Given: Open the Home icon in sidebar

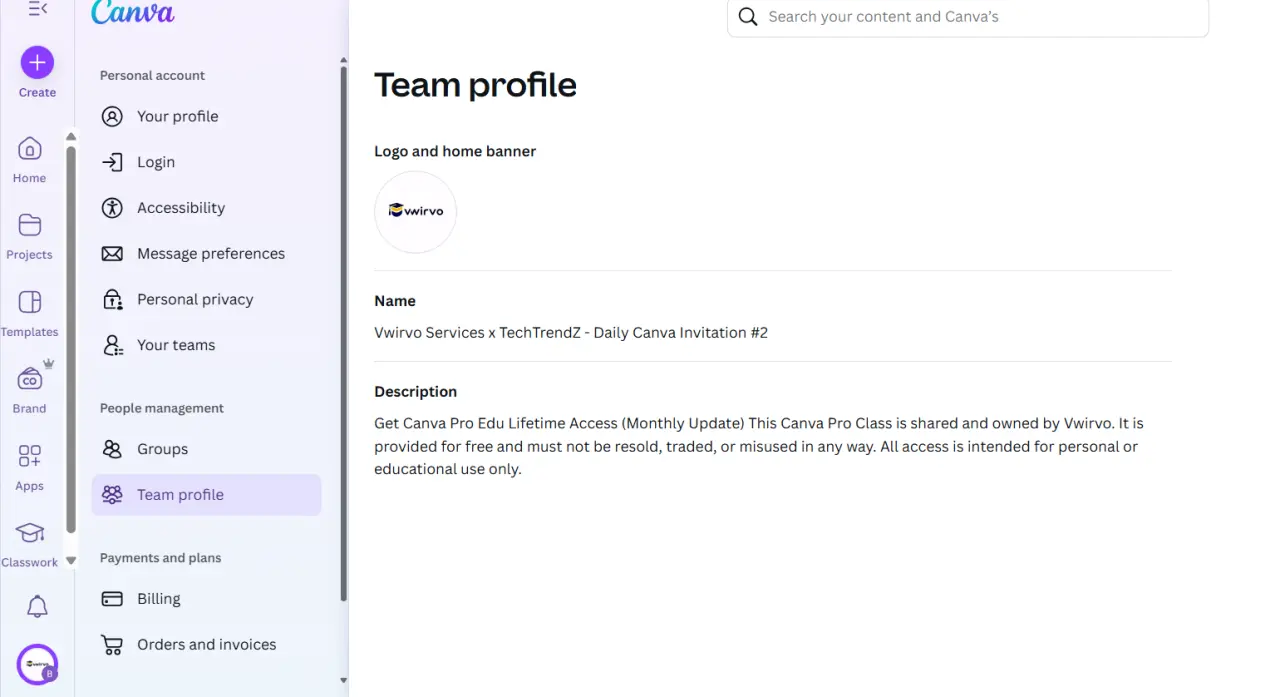Looking at the screenshot, I should pyautogui.click(x=29, y=149).
